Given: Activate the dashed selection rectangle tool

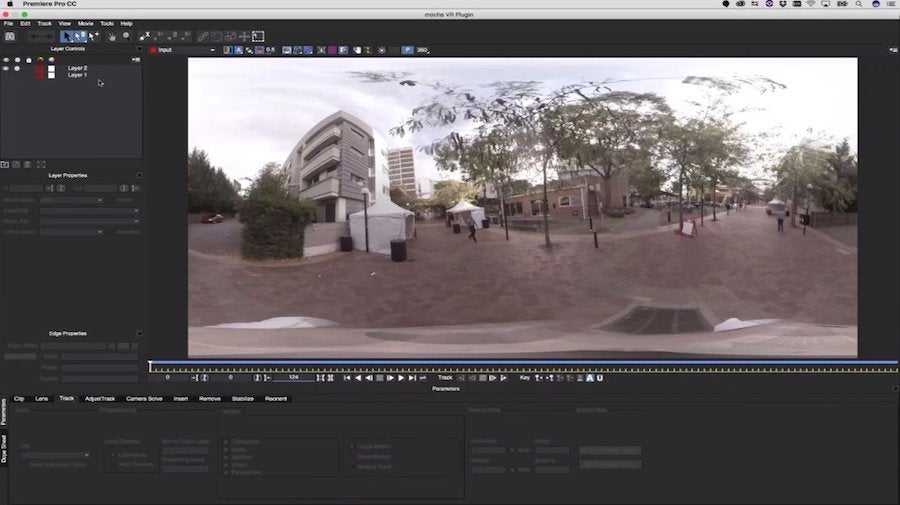Looking at the screenshot, I should tap(258, 36).
